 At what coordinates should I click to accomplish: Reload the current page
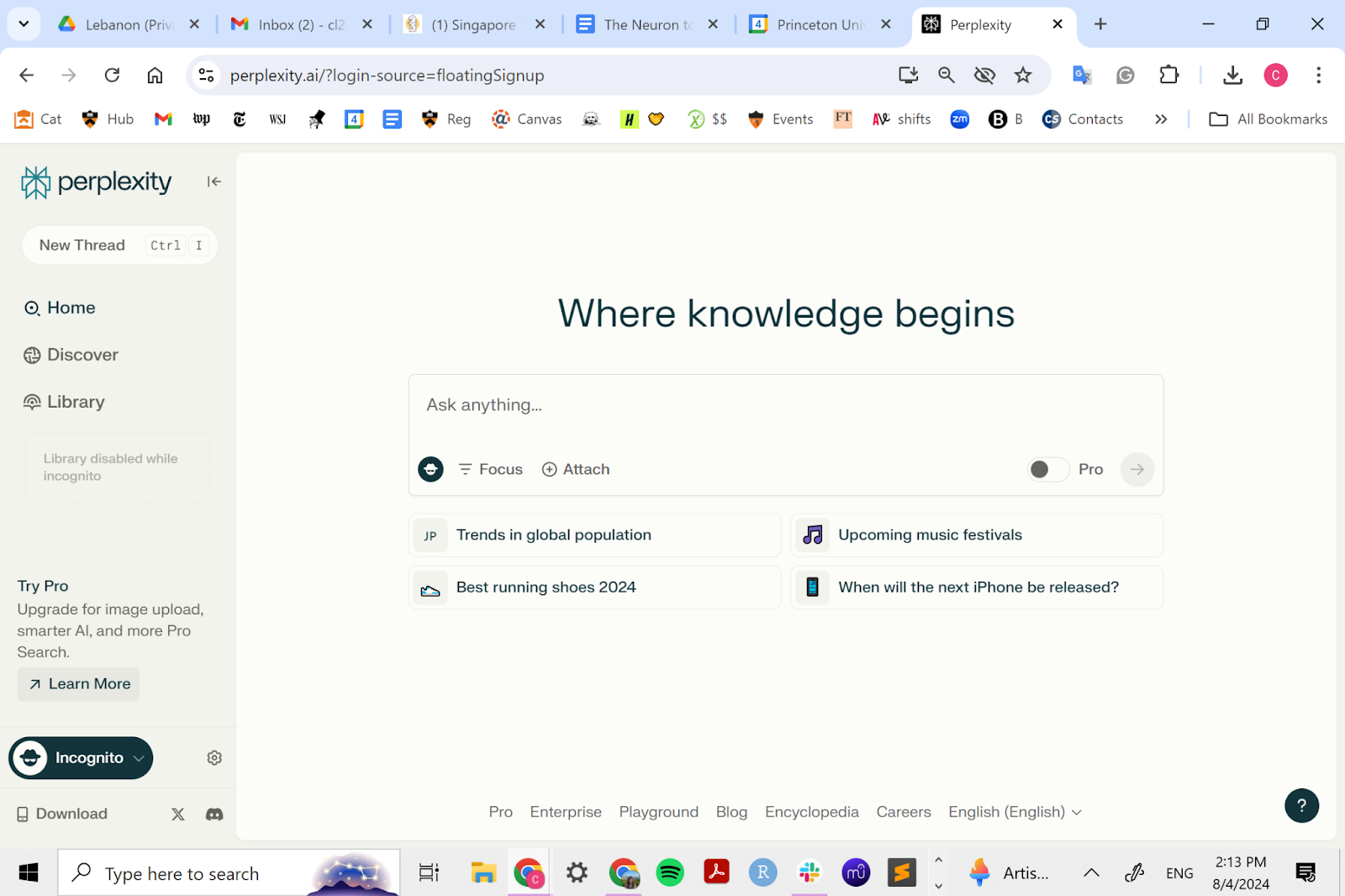pyautogui.click(x=112, y=76)
